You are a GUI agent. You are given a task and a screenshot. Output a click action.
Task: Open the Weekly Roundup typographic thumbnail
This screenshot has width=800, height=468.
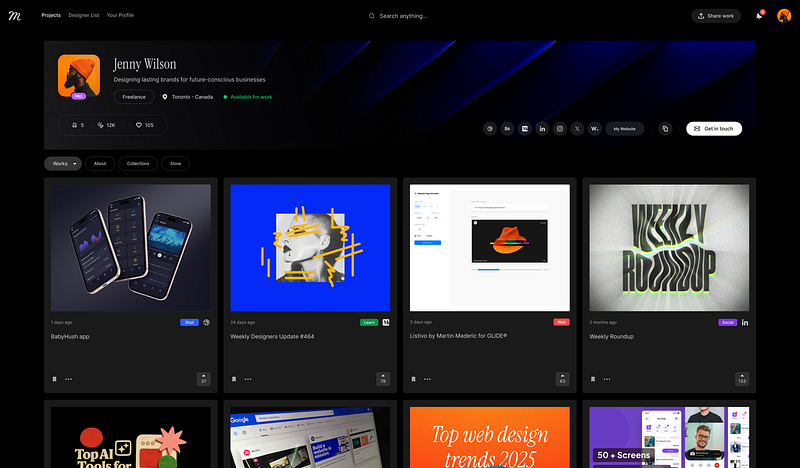pos(669,248)
